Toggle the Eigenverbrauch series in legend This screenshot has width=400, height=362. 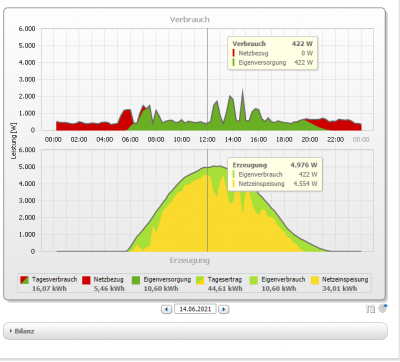[x=277, y=284]
